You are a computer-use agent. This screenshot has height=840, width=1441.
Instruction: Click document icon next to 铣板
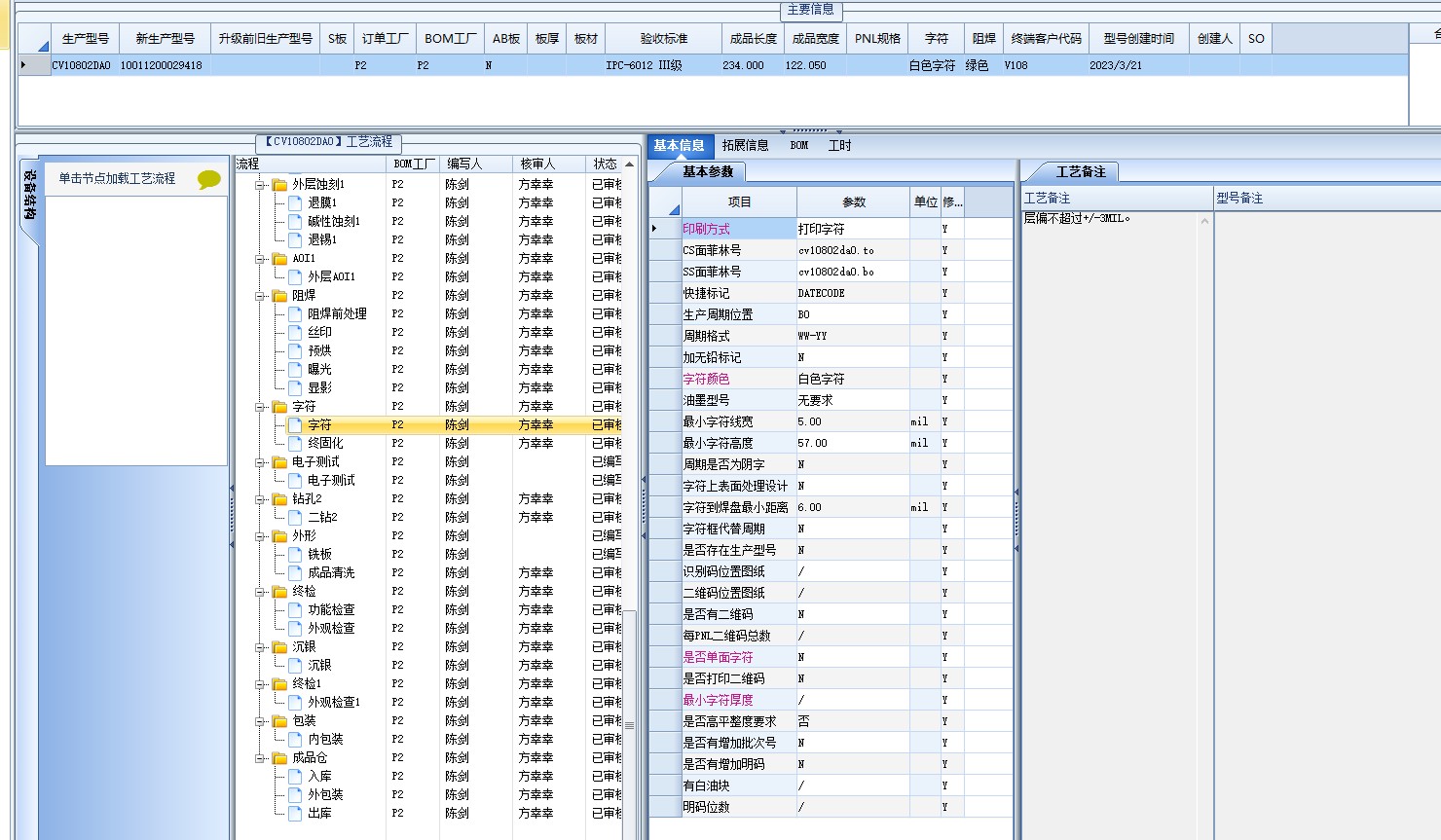click(x=295, y=554)
